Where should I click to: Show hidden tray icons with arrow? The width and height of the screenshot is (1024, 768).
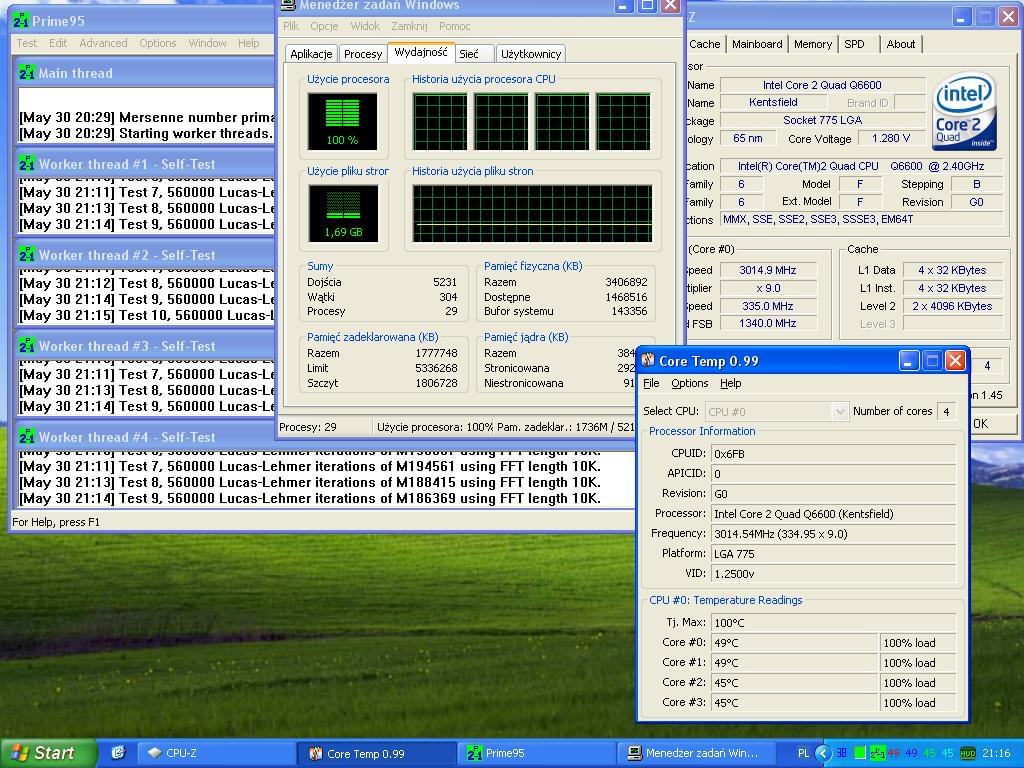[x=823, y=753]
